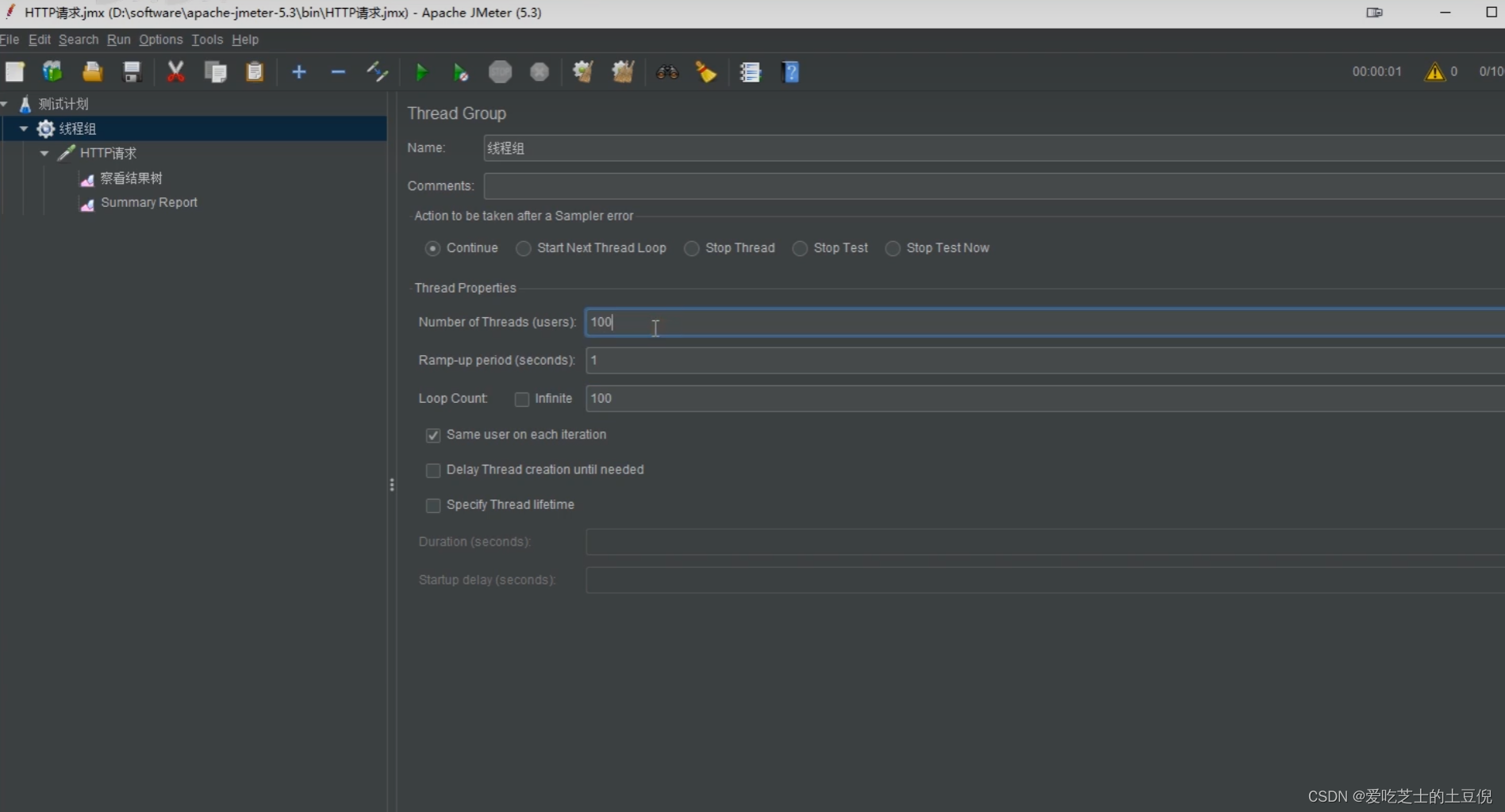Click the New test plan icon
The height and width of the screenshot is (812, 1505).
14,72
